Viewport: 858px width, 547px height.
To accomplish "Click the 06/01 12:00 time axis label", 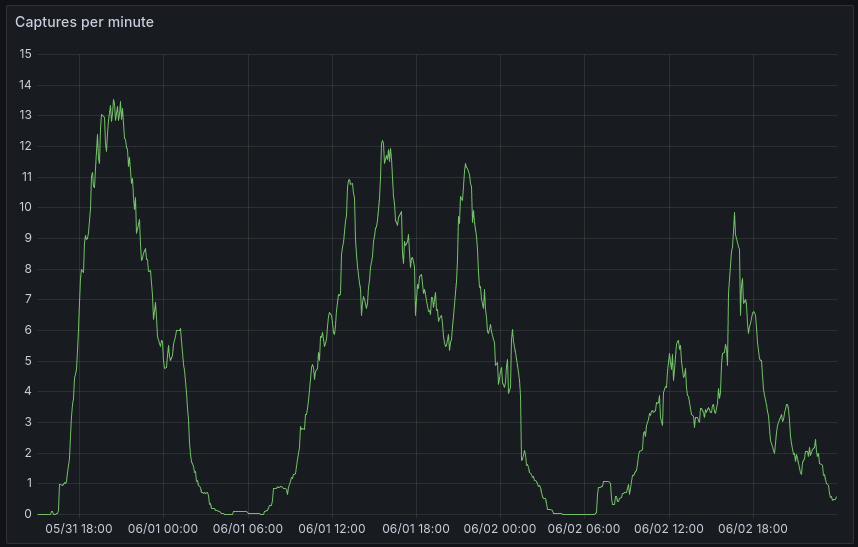I will (332, 529).
